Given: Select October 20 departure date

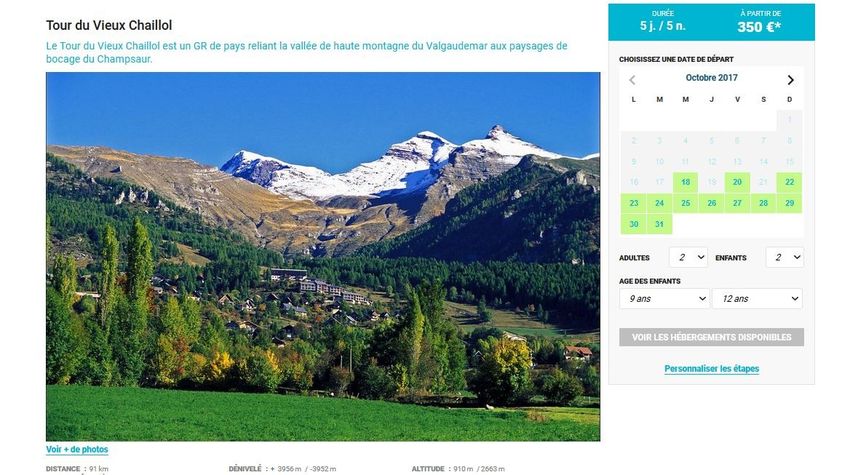Looking at the screenshot, I should click(737, 182).
